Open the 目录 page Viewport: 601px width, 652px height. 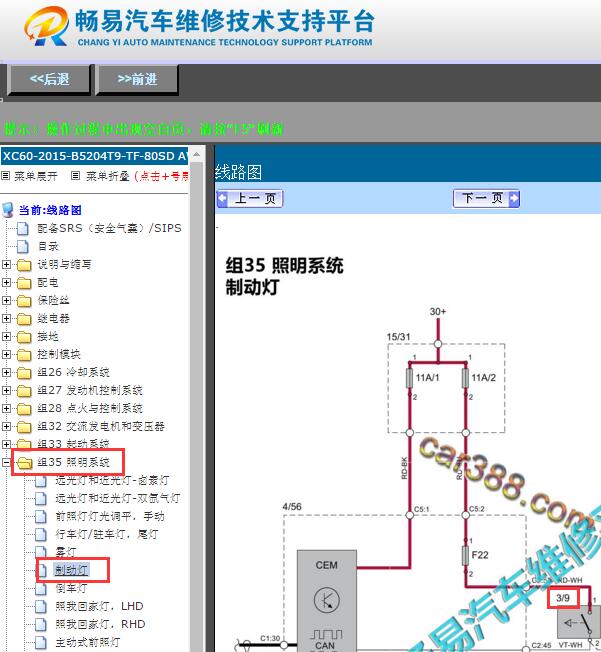pos(48,246)
